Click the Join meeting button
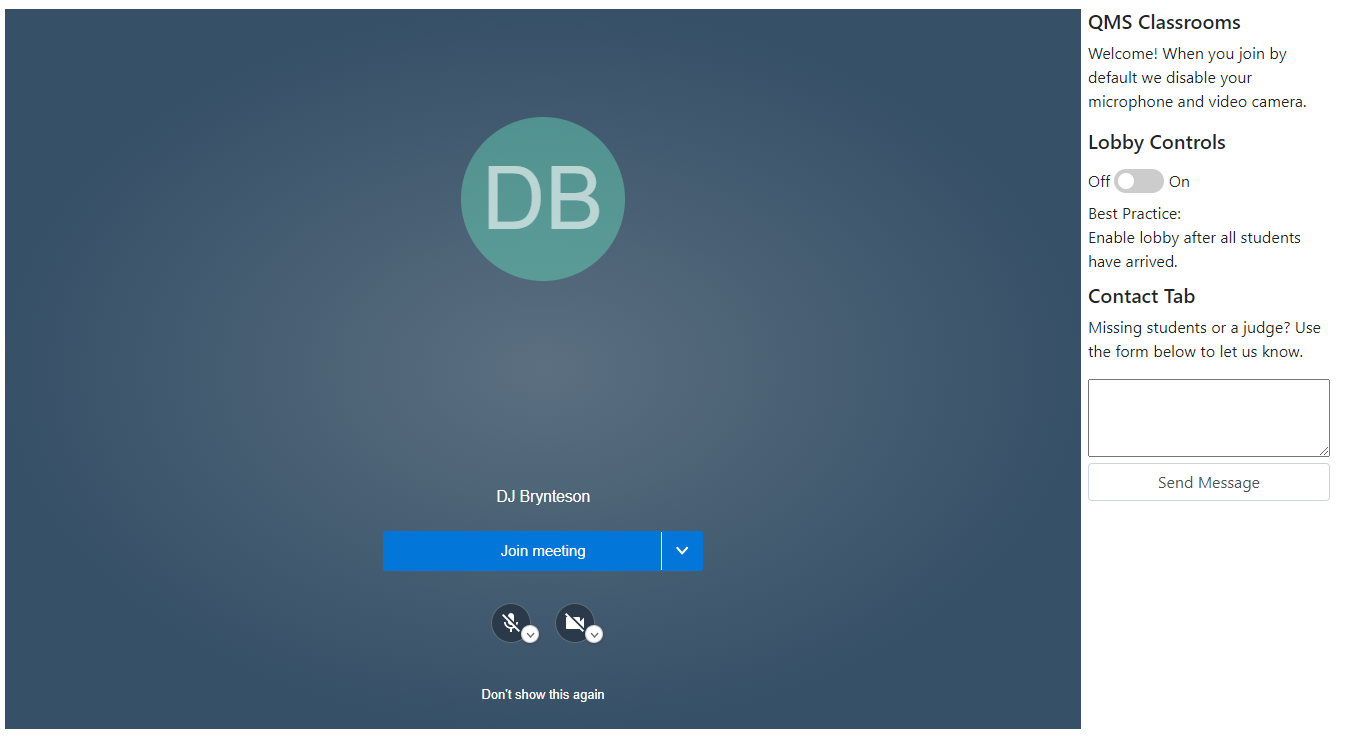This screenshot has width=1348, height=736. (522, 551)
